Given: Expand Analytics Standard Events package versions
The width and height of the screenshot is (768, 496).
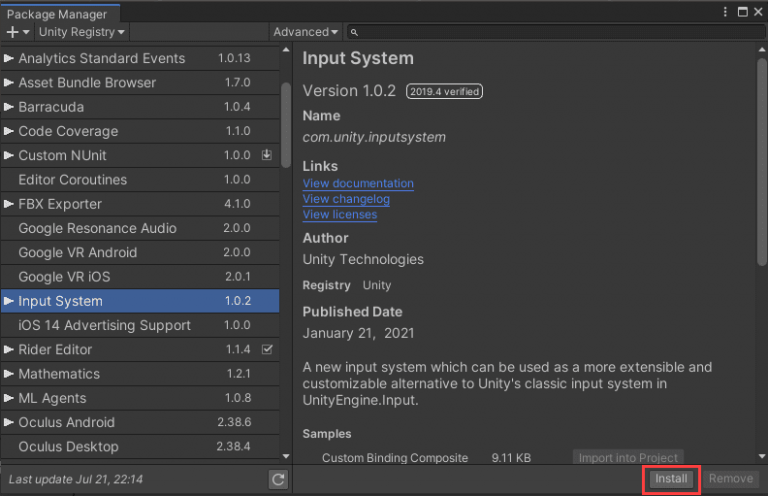Looking at the screenshot, I should pos(8,58).
